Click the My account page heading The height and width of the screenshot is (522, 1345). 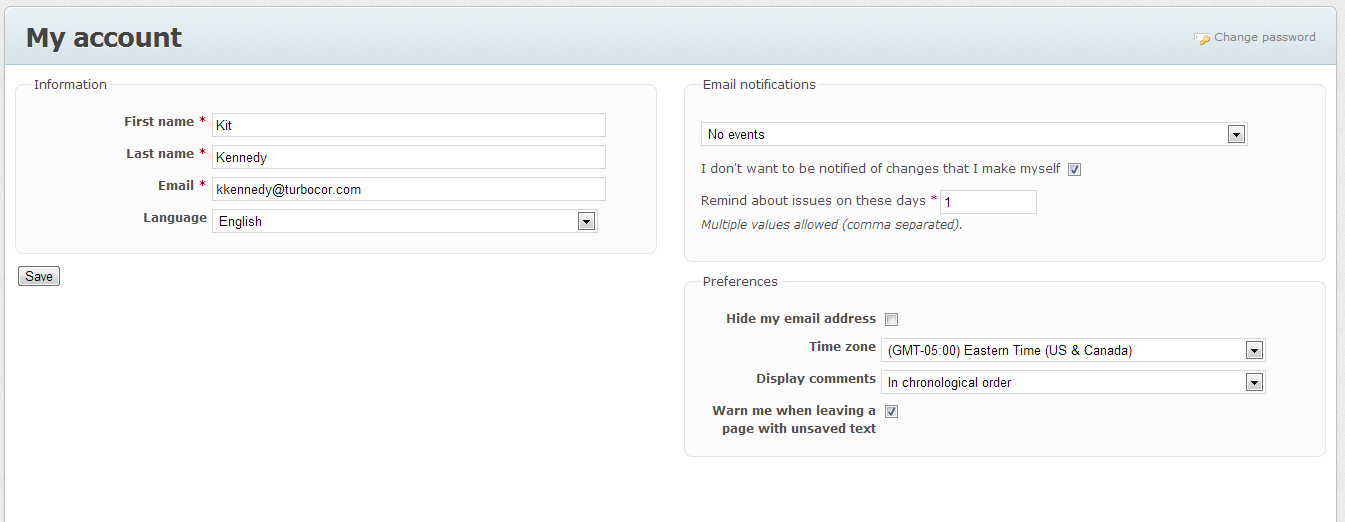[x=104, y=37]
